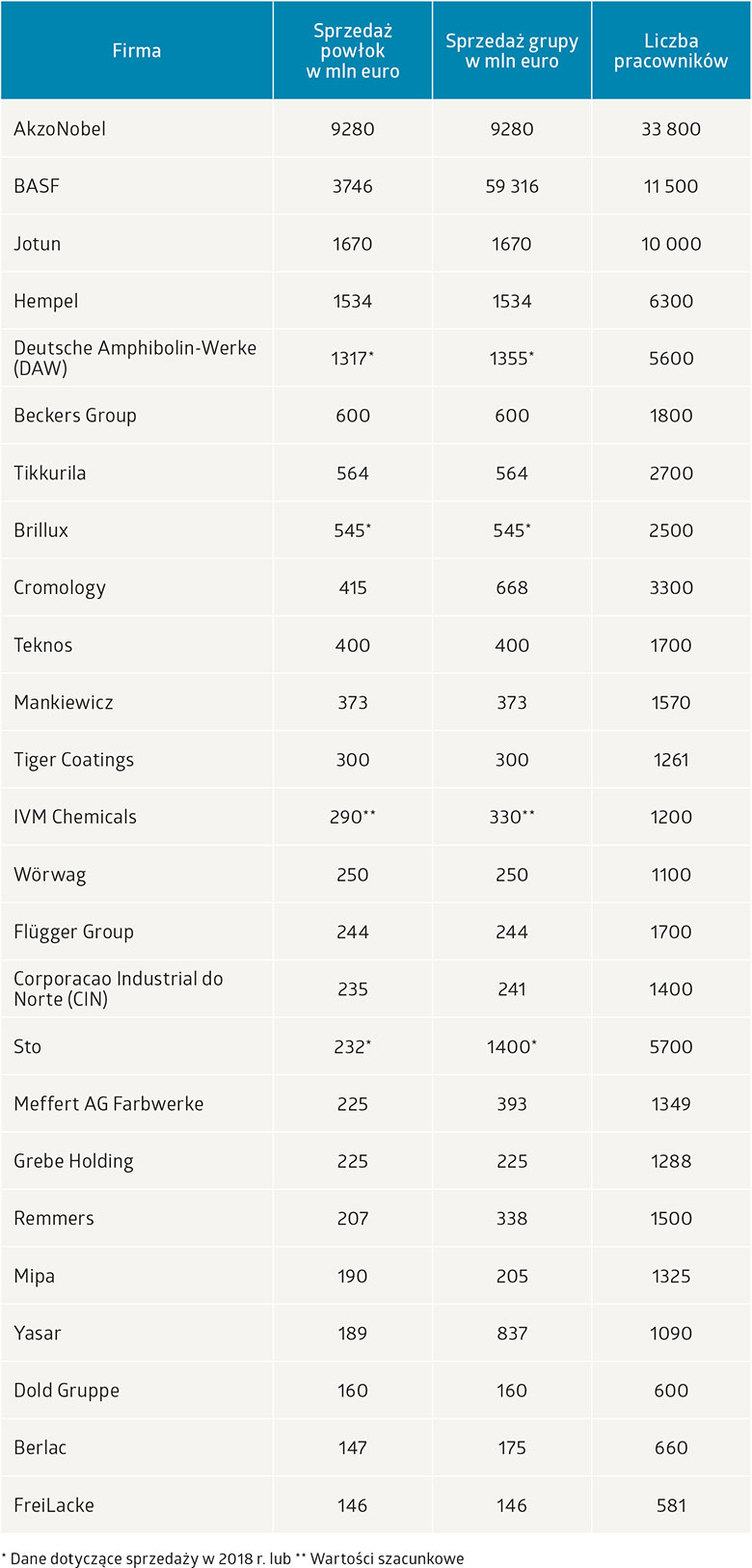Screen dimensions: 752x1568
Task: Click the Beckers Group employee count 1800
Action: coord(671,416)
